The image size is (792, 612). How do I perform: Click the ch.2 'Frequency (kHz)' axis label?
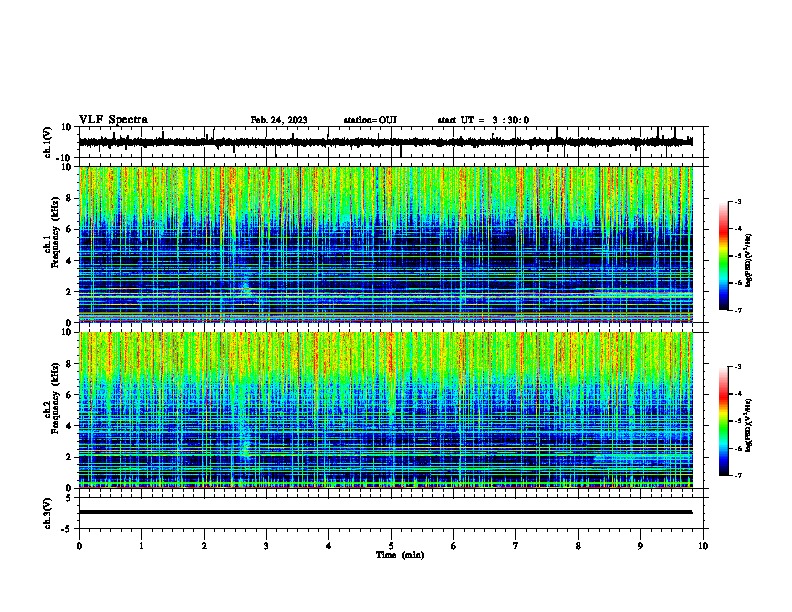pos(55,398)
